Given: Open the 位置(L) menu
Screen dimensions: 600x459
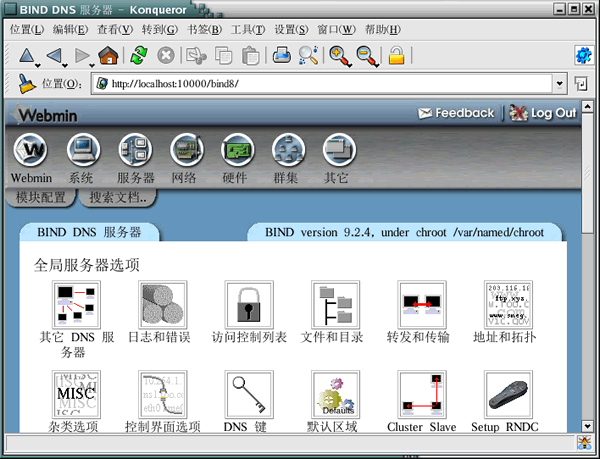Looking at the screenshot, I should (27, 30).
